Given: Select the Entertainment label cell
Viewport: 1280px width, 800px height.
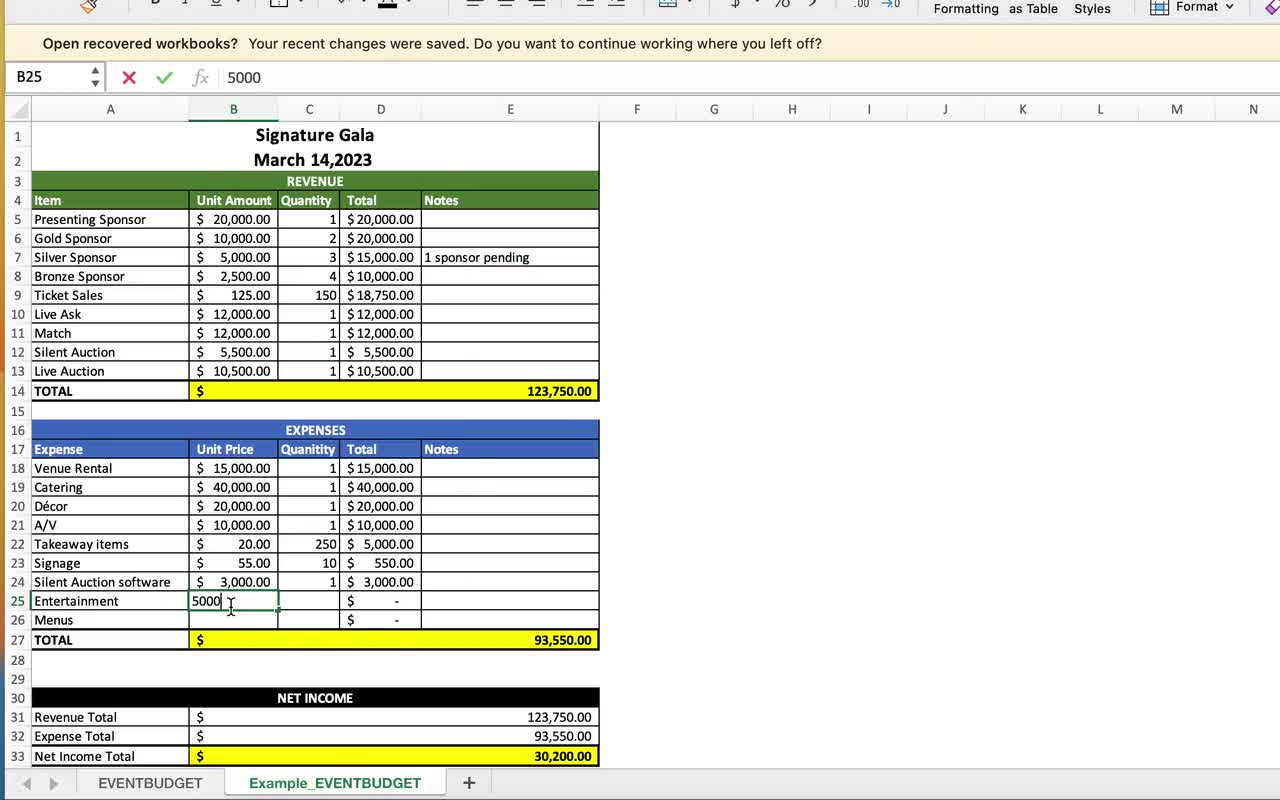Looking at the screenshot, I should click(x=110, y=601).
